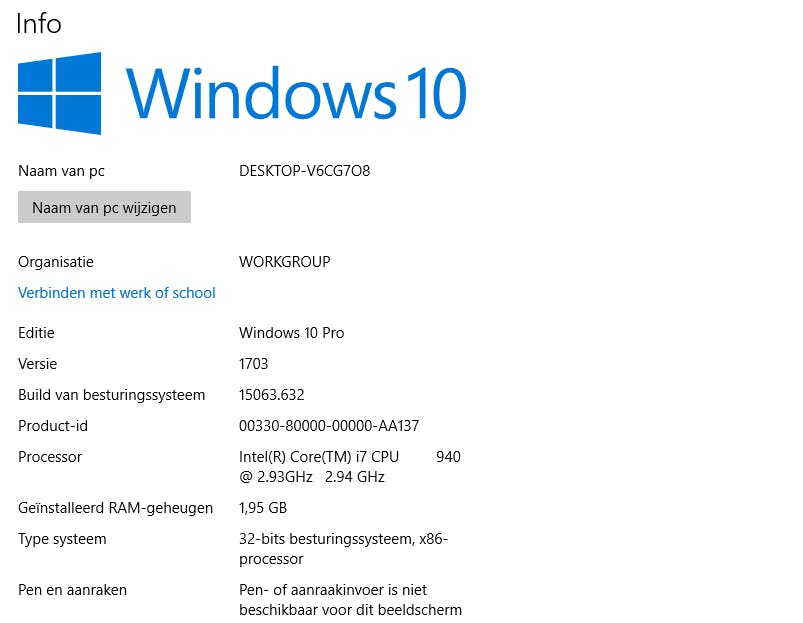Select the version value '1703'

[253, 364]
